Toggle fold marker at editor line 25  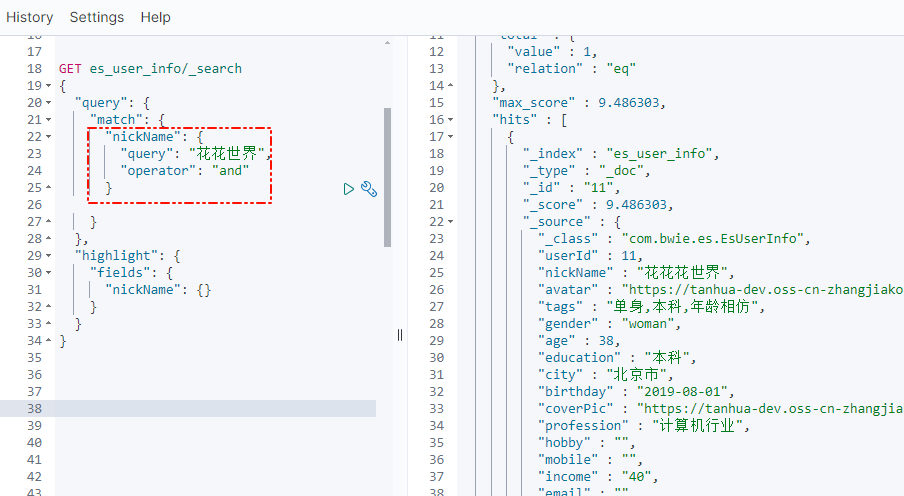[48, 187]
